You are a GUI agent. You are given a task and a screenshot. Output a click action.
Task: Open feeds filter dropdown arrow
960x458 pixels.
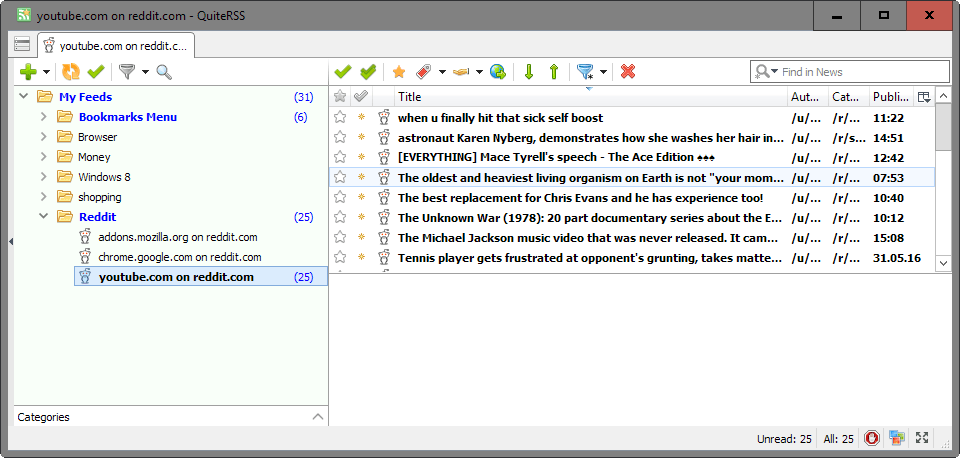click(145, 72)
